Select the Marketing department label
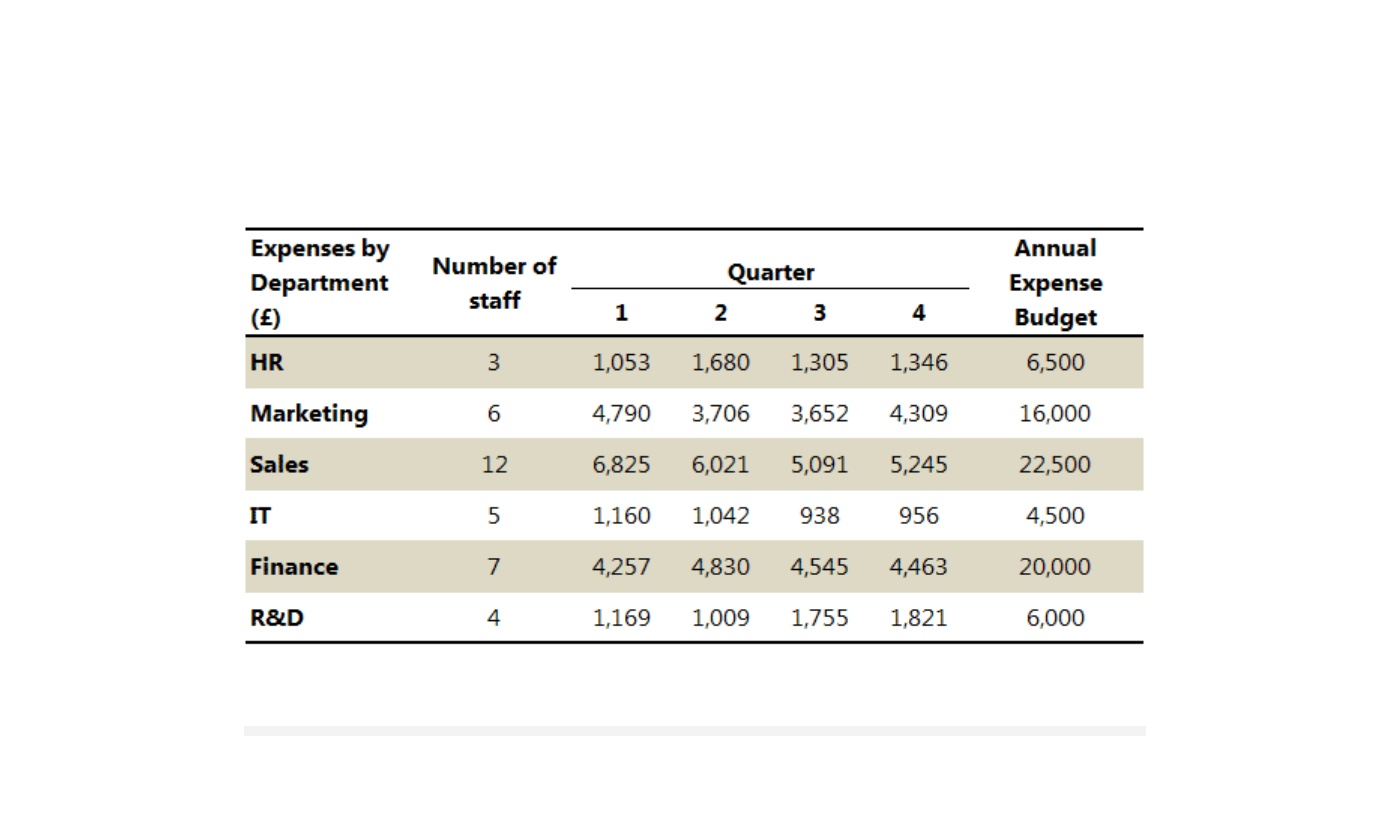 pyautogui.click(x=309, y=413)
